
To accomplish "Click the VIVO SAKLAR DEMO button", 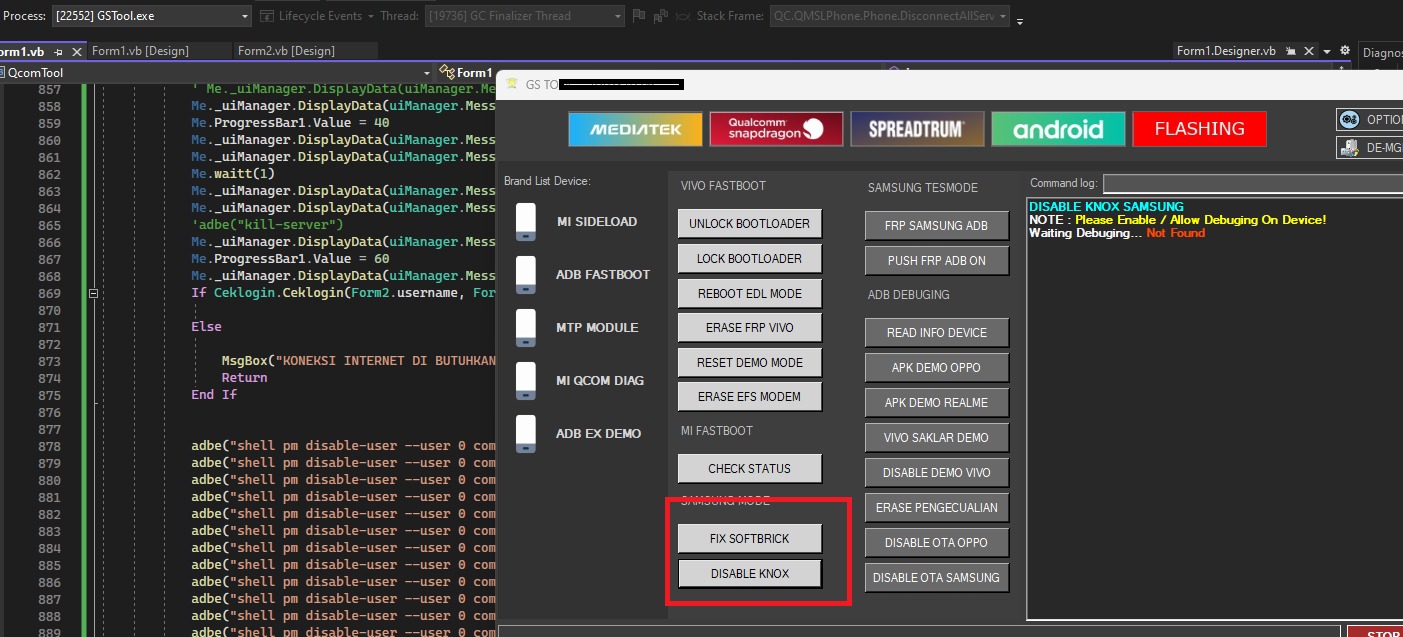I will pyautogui.click(x=937, y=437).
